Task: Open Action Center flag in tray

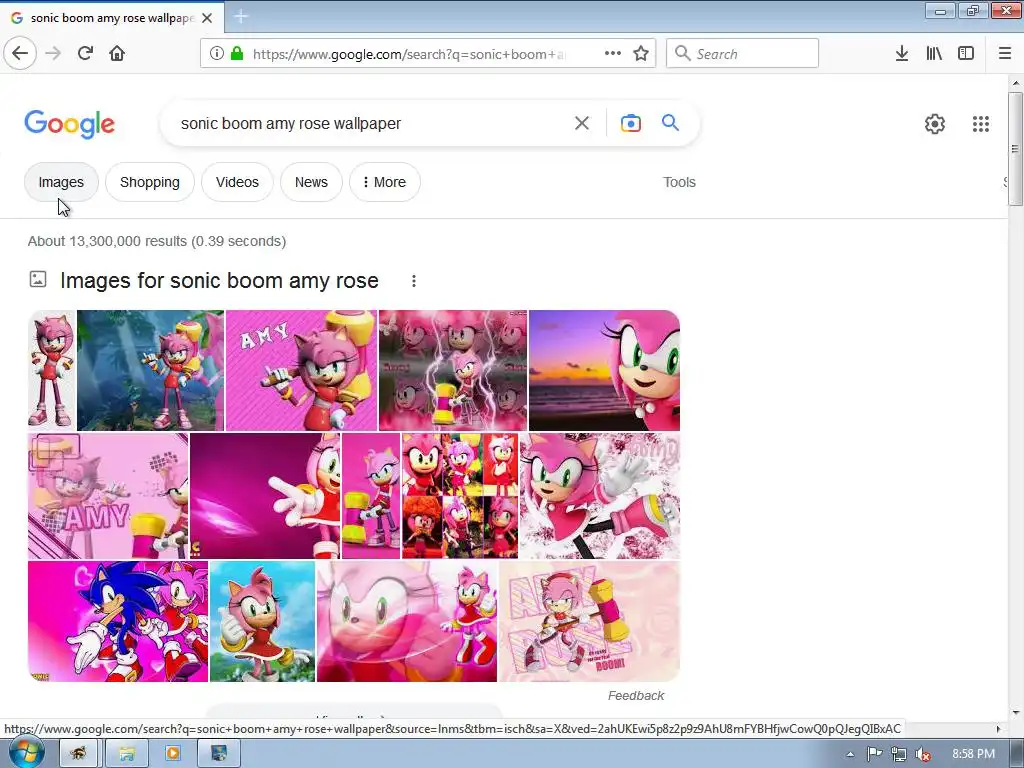Action: click(x=874, y=754)
